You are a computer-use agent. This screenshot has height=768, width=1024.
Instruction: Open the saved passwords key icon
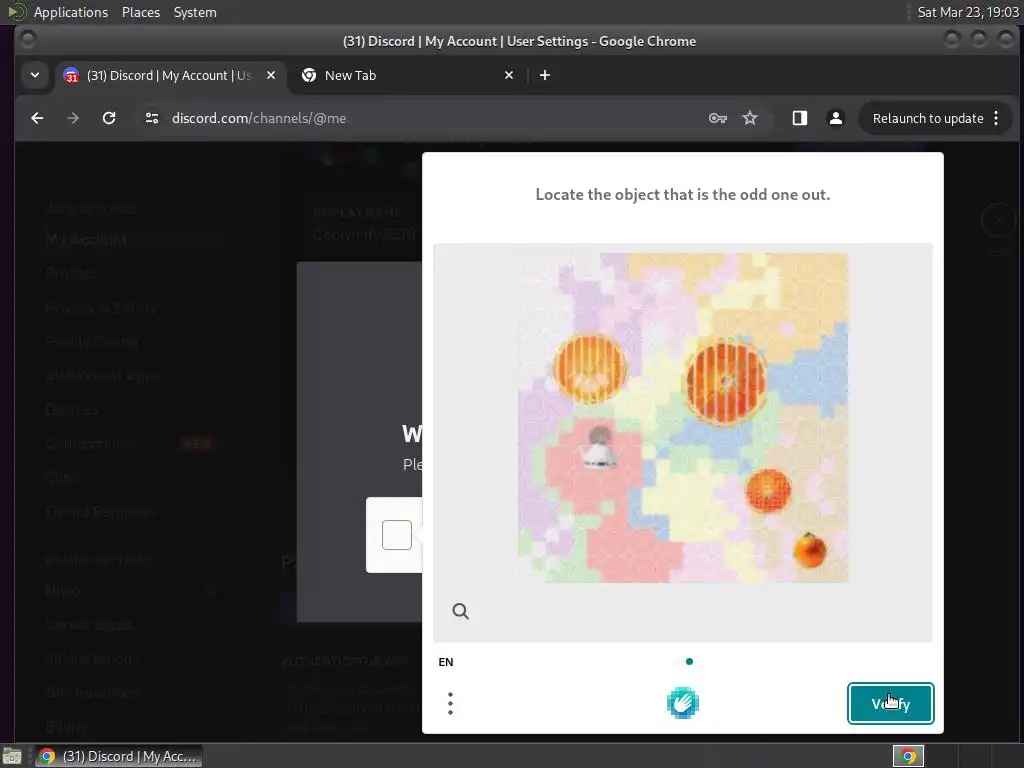(x=718, y=118)
